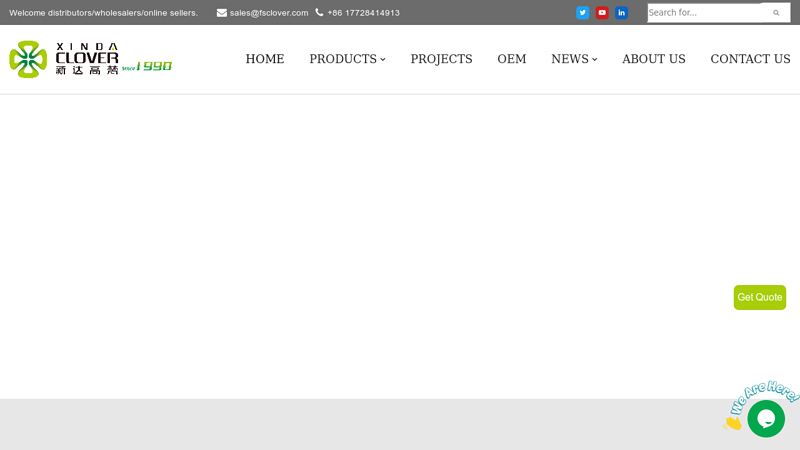Open the CONTACT US page
The height and width of the screenshot is (450, 800).
(x=750, y=59)
